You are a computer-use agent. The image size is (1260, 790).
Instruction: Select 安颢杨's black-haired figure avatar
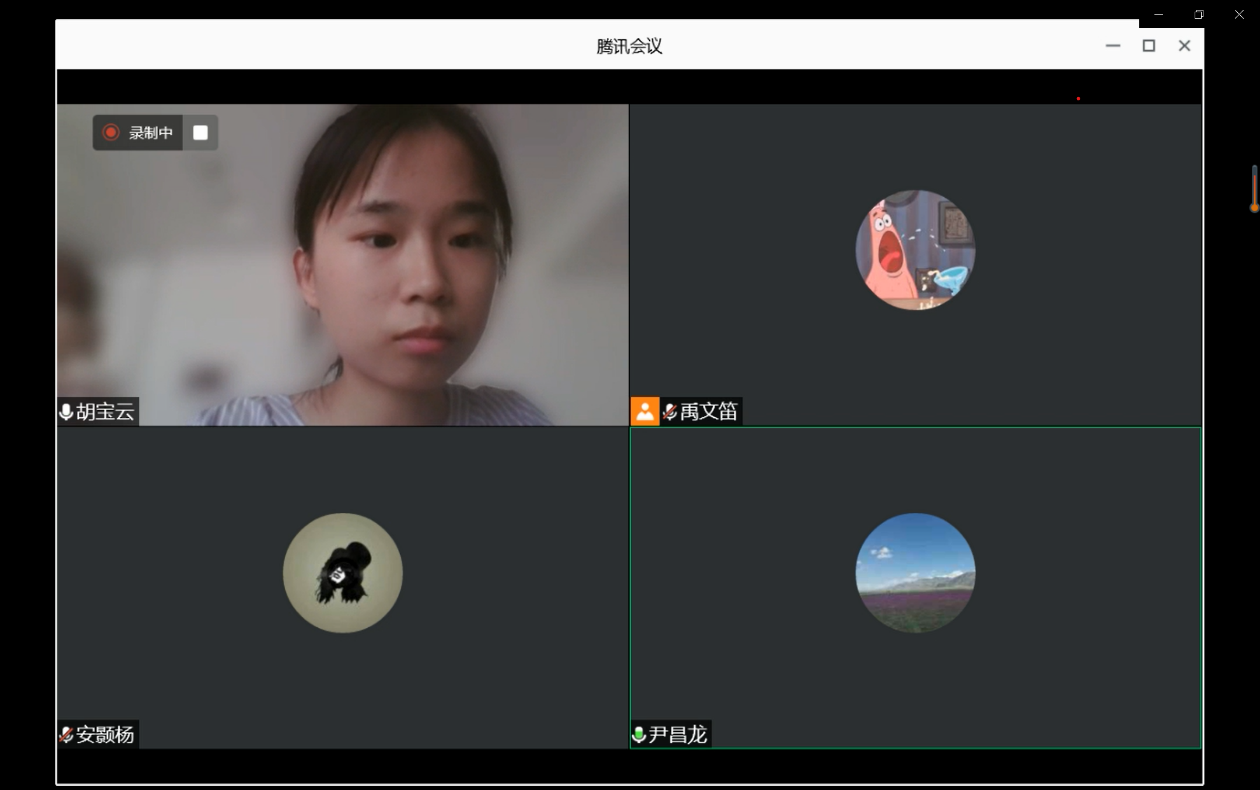342,573
